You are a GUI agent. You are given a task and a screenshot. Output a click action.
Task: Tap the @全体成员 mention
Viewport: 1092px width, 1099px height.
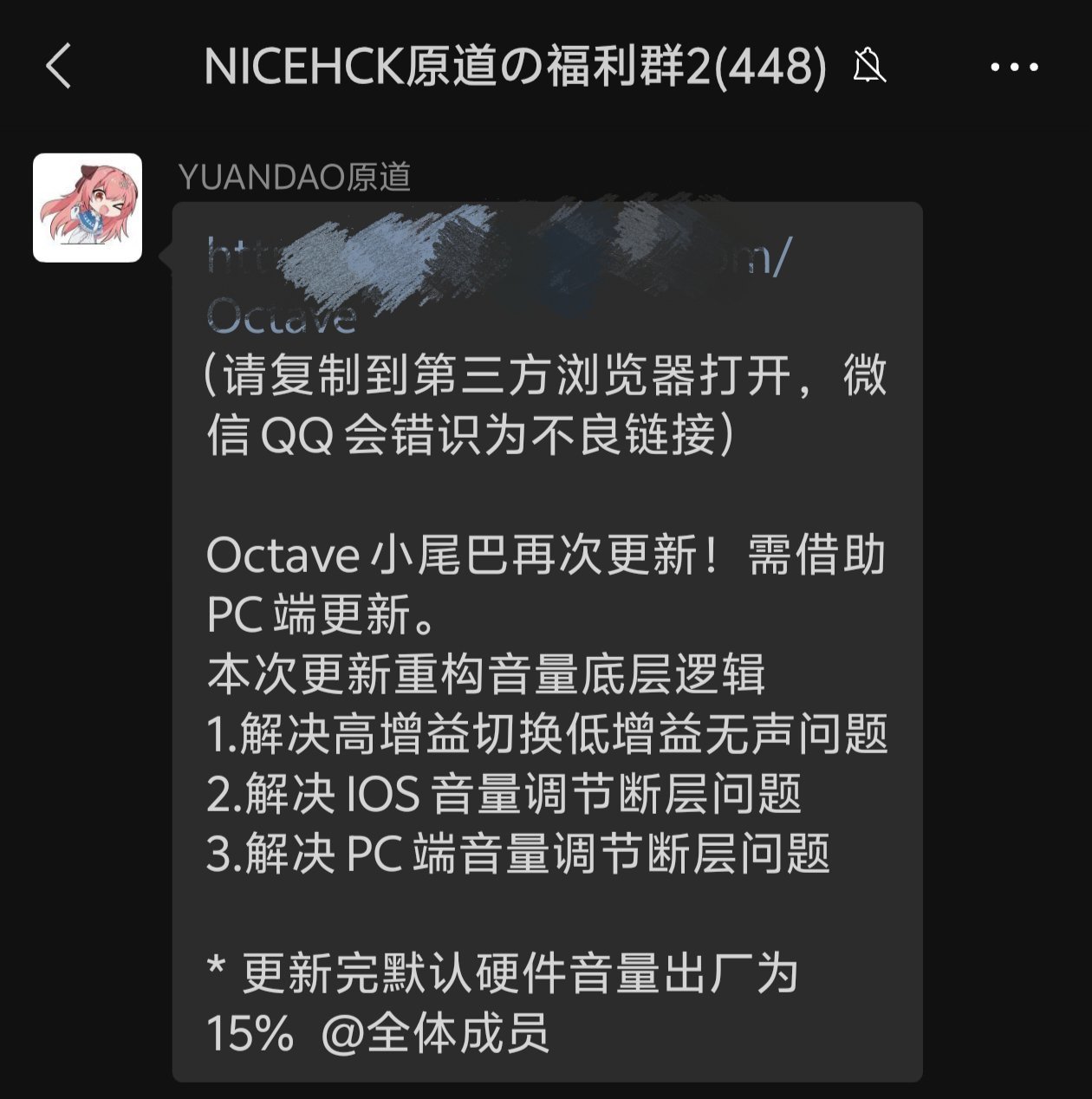point(435,1033)
